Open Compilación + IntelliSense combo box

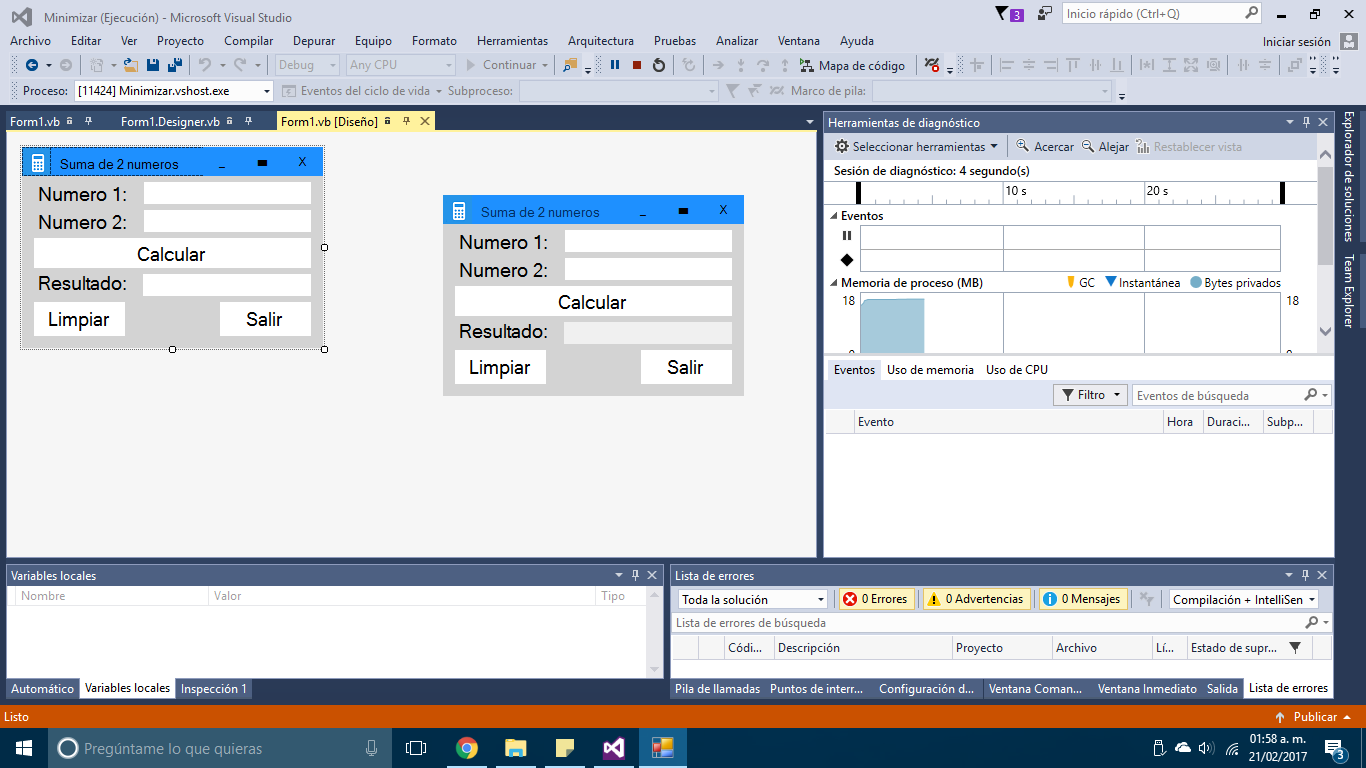click(x=1244, y=599)
